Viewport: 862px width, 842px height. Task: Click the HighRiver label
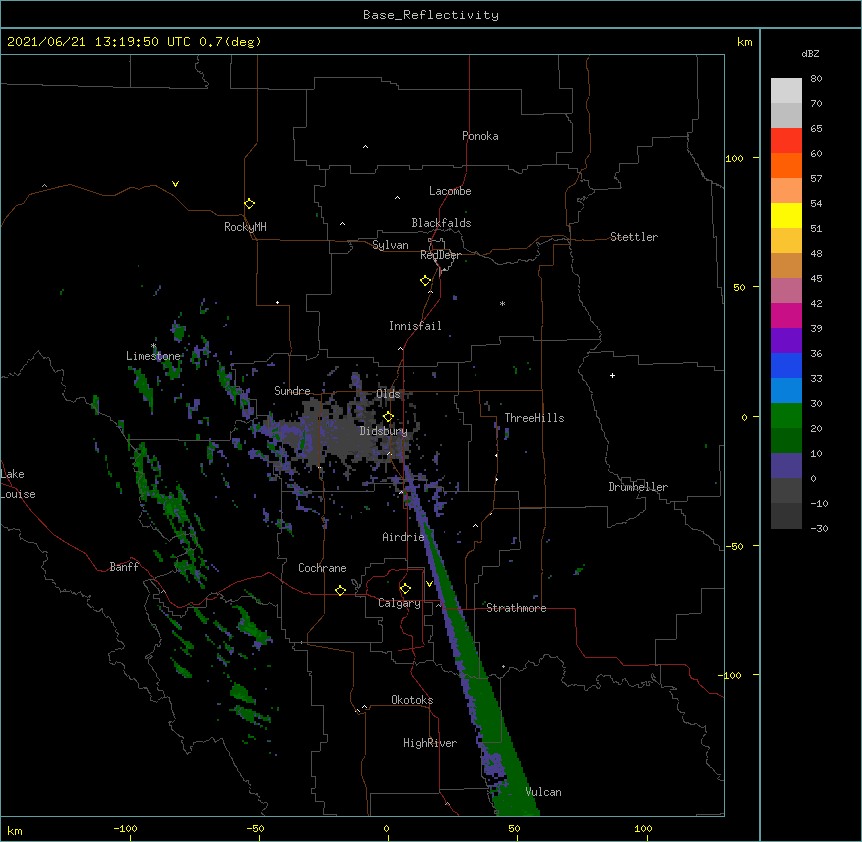[x=430, y=743]
